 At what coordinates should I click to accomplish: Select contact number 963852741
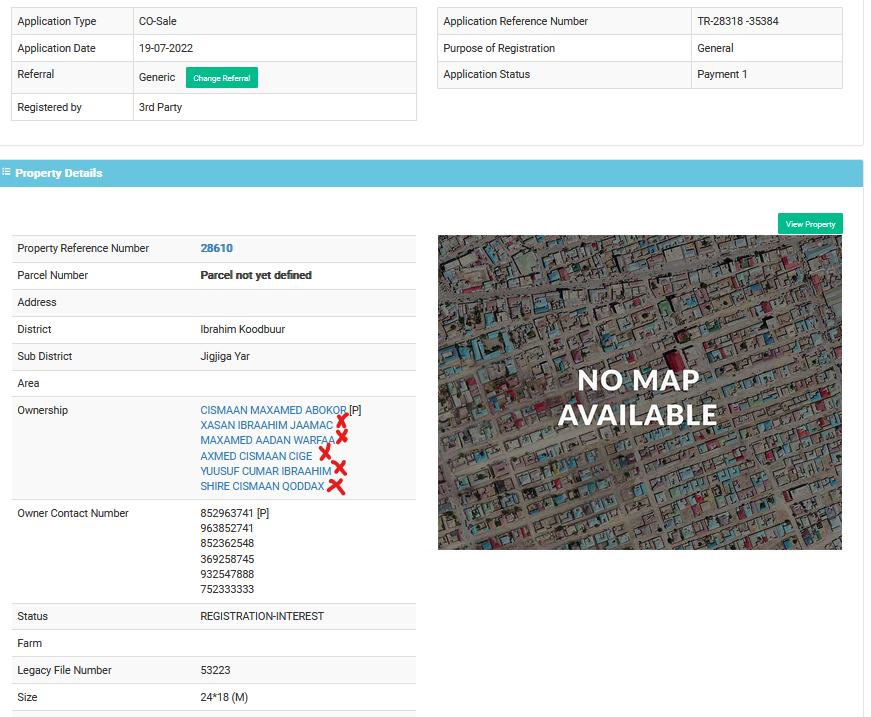click(227, 528)
